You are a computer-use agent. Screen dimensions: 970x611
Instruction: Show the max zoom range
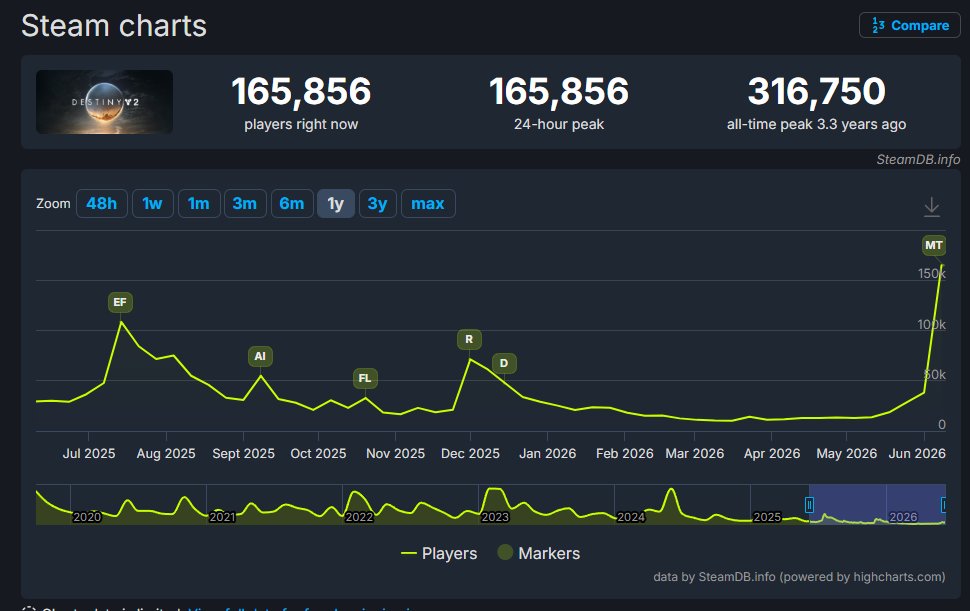428,203
